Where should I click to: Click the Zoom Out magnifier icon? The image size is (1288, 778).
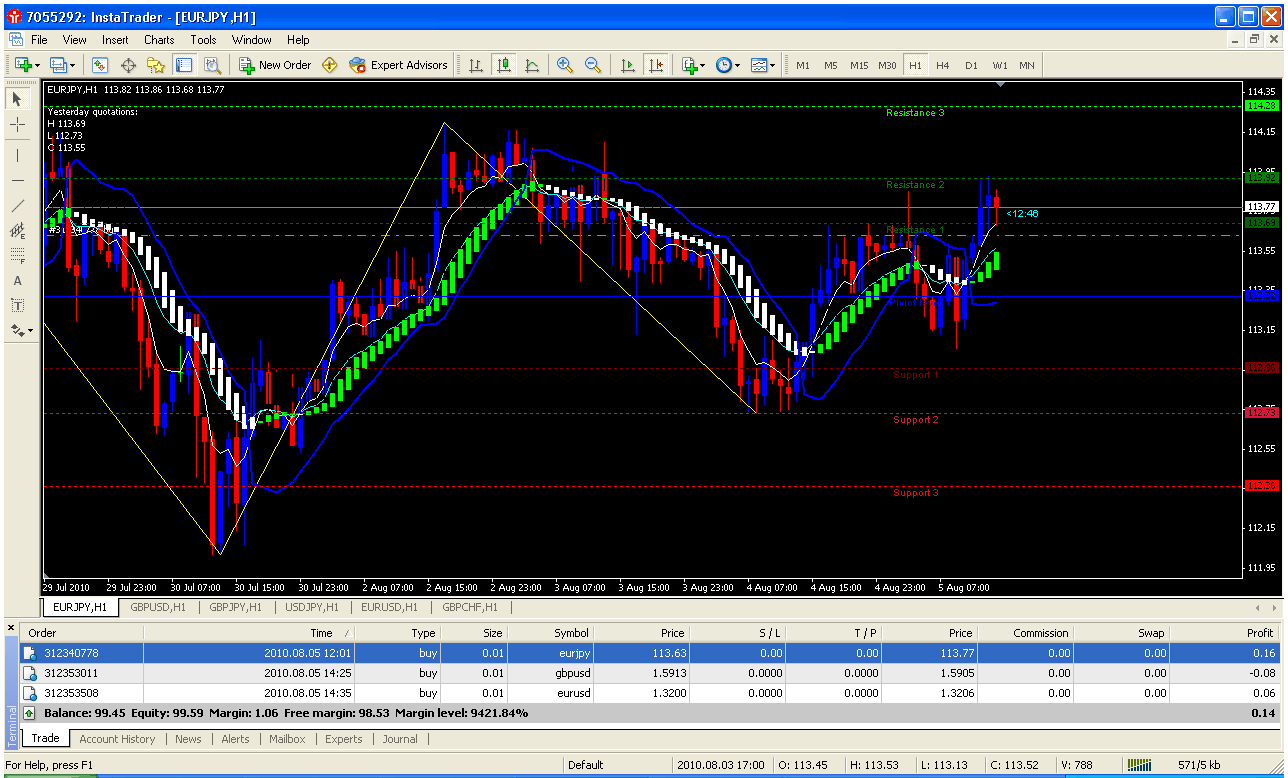point(593,65)
